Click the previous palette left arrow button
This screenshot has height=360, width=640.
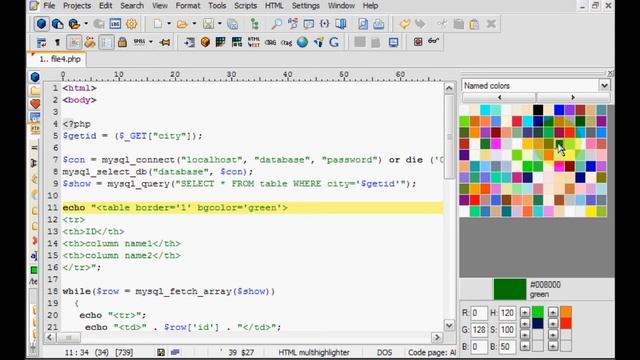click(x=499, y=98)
